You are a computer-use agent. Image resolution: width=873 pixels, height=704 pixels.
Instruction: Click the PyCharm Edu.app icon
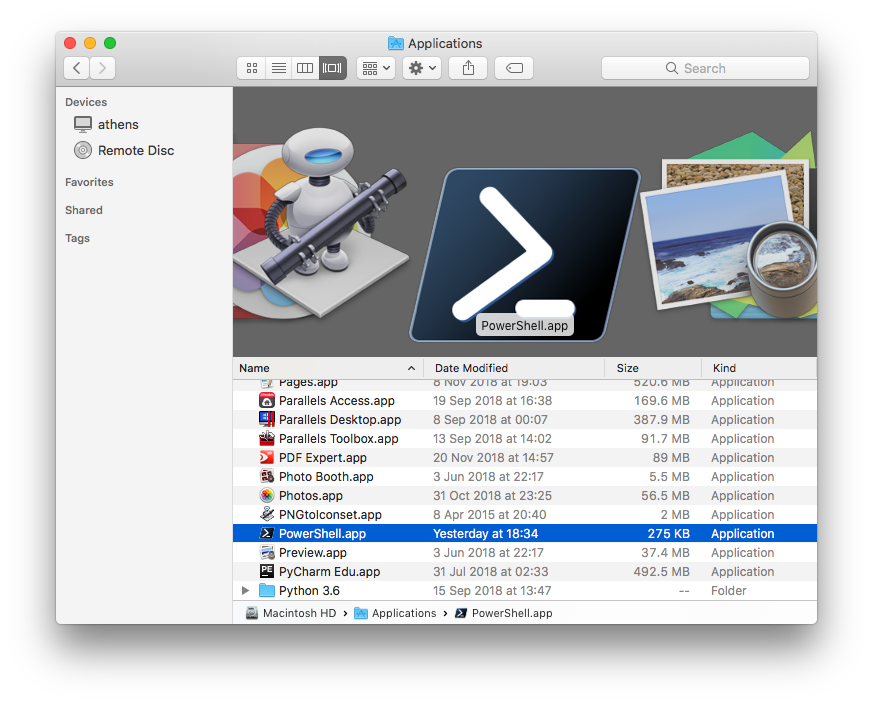[x=267, y=571]
